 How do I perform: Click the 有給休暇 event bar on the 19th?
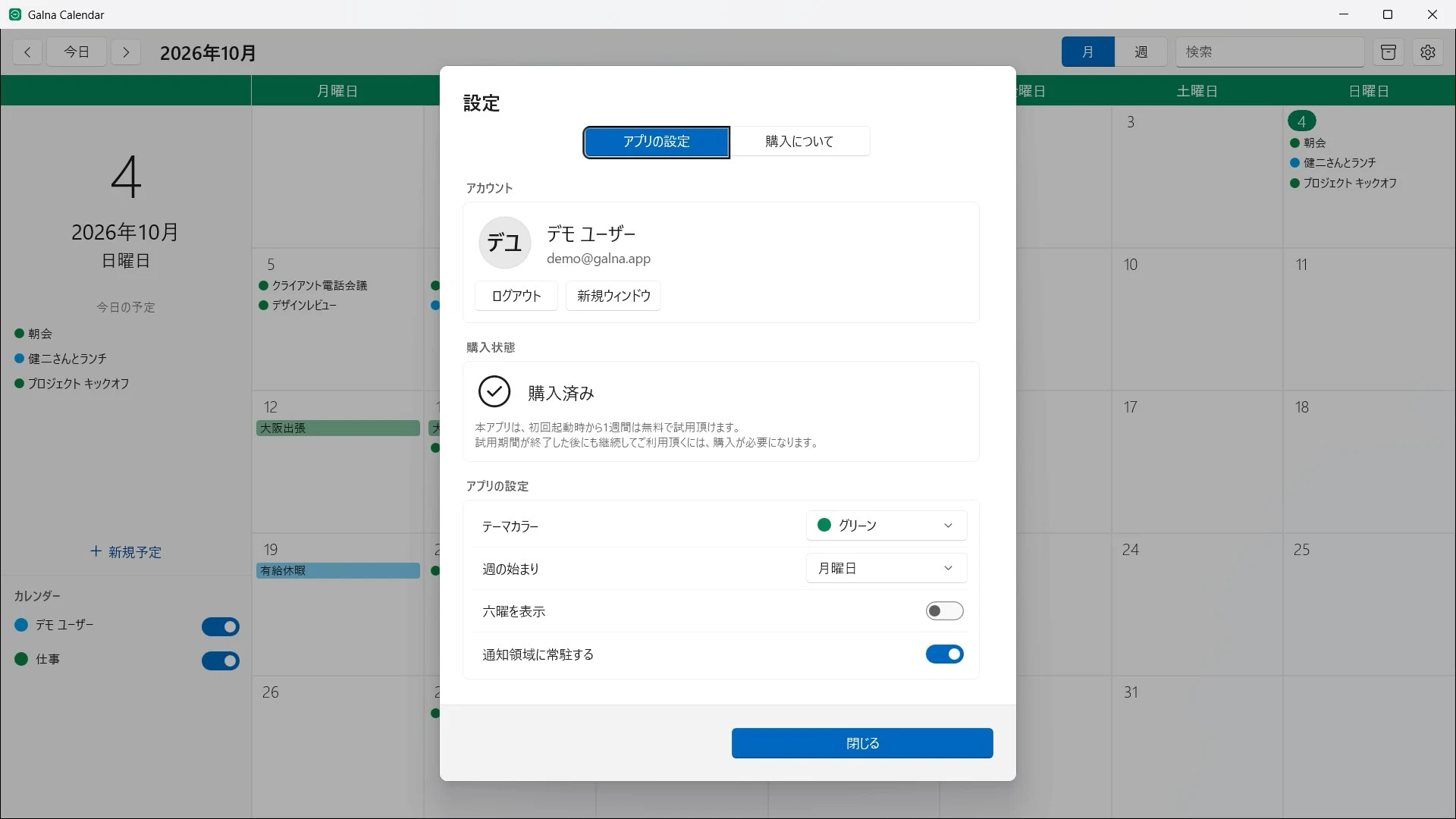pyautogui.click(x=337, y=570)
